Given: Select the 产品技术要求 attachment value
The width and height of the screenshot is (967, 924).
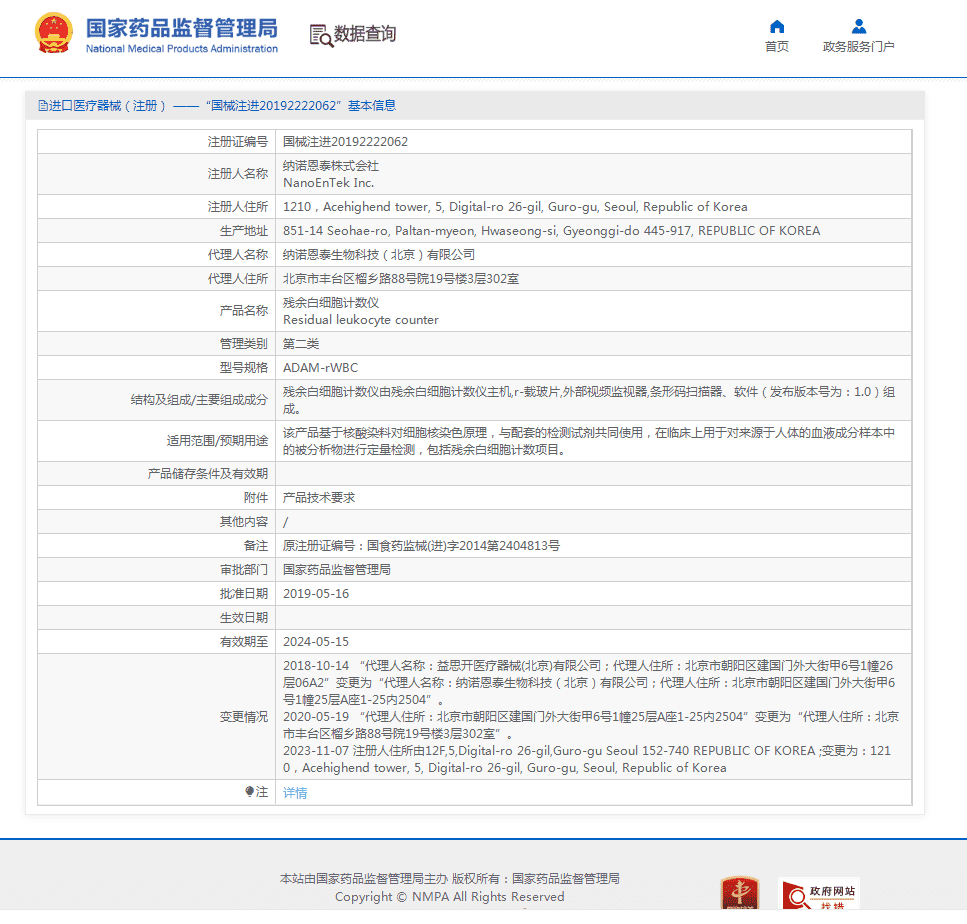Looking at the screenshot, I should point(319,498).
